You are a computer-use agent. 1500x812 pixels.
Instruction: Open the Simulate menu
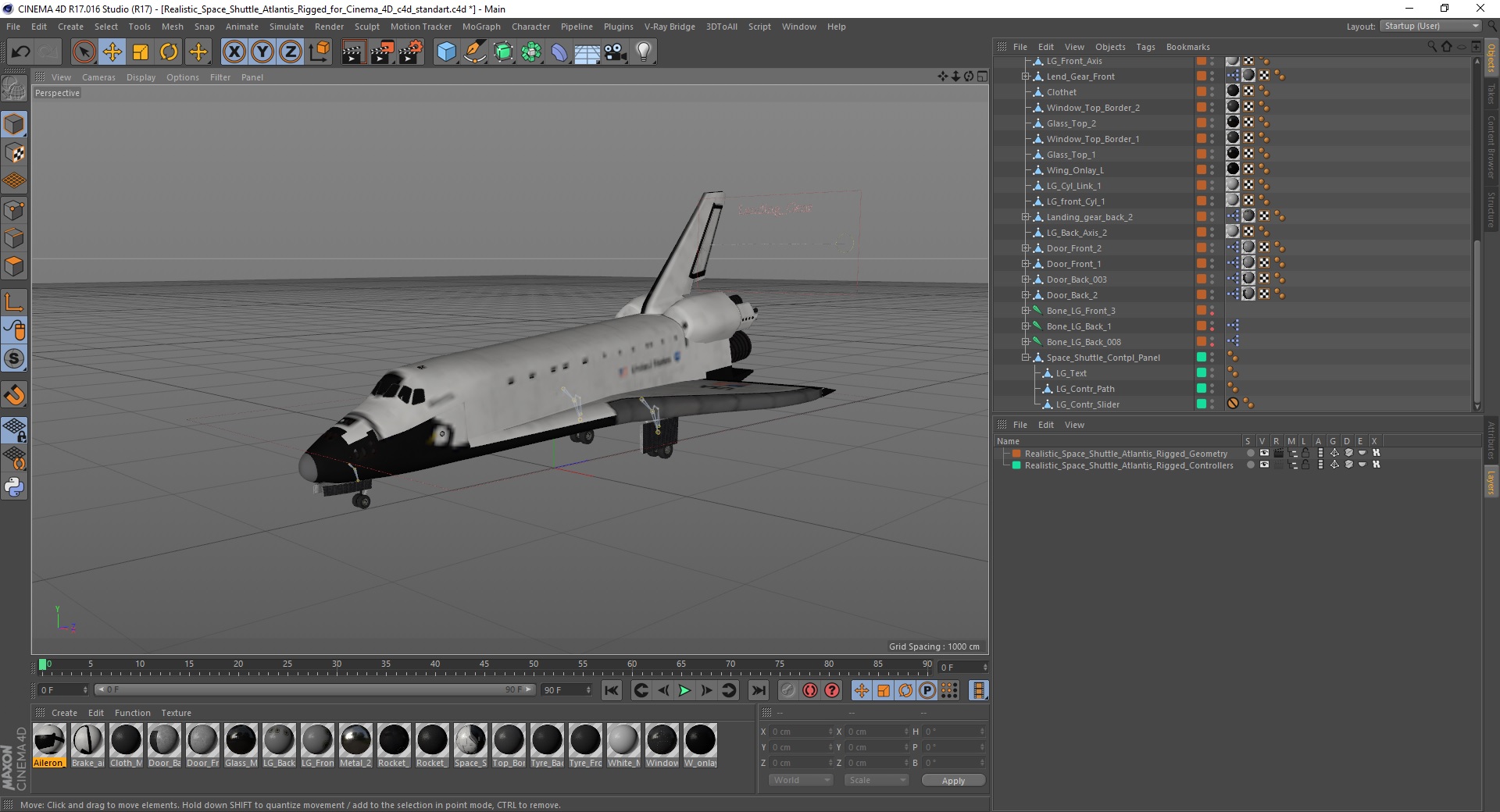(x=287, y=27)
